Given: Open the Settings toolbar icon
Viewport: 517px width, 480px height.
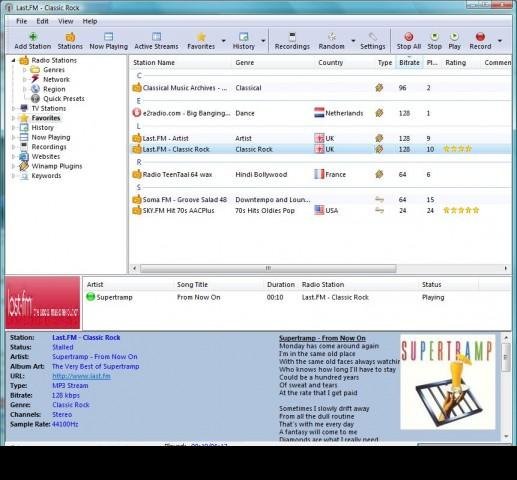Looking at the screenshot, I should [x=373, y=41].
